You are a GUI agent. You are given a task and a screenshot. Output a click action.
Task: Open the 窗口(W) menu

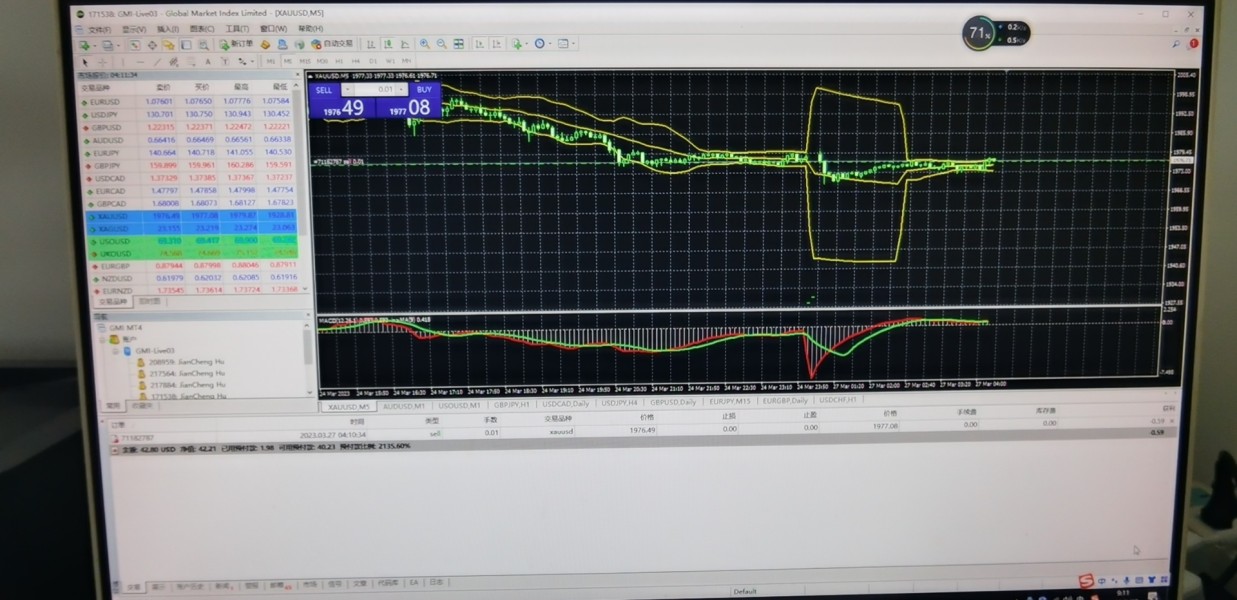click(x=273, y=29)
